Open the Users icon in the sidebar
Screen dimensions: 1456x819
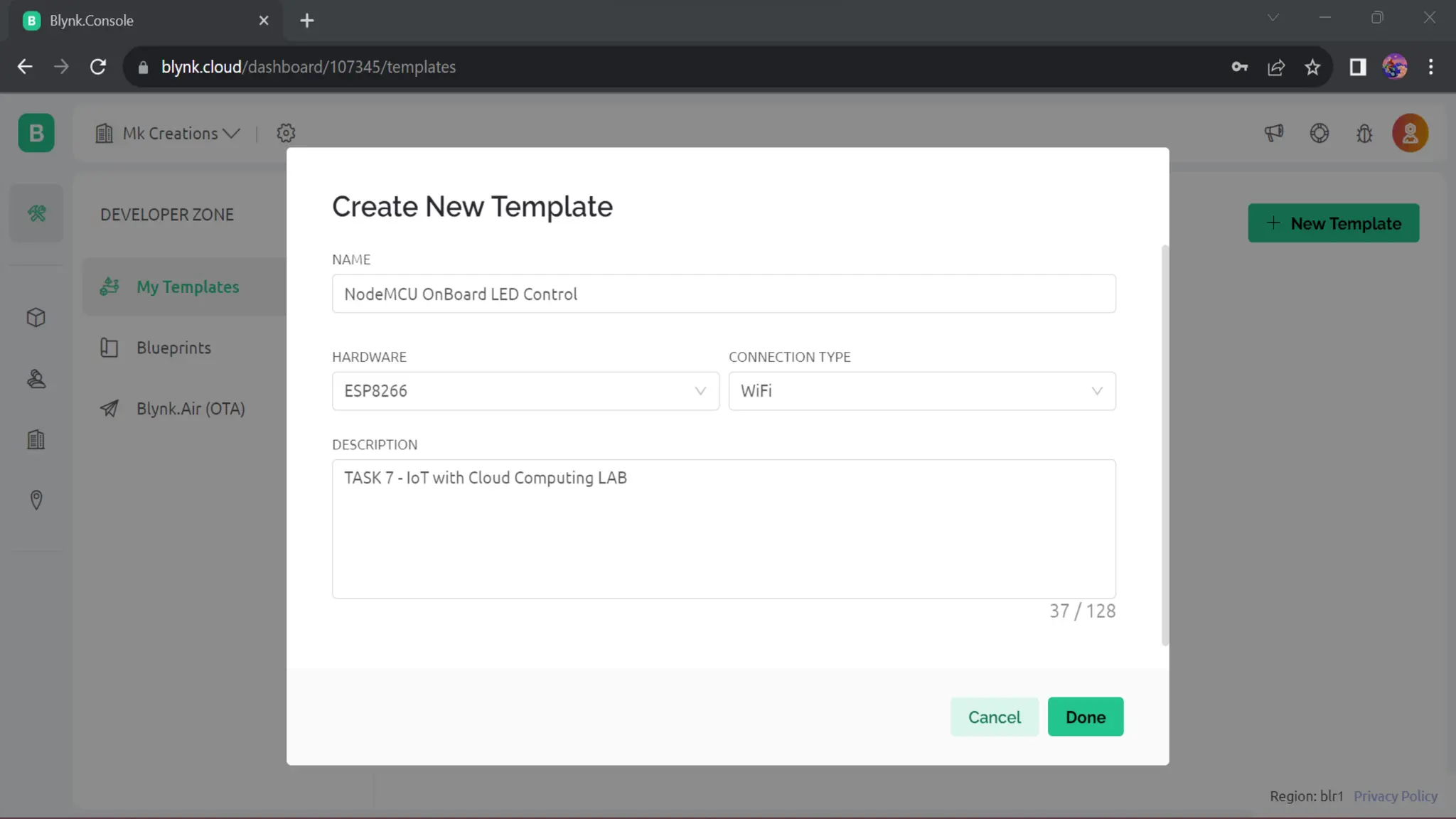[x=36, y=379]
